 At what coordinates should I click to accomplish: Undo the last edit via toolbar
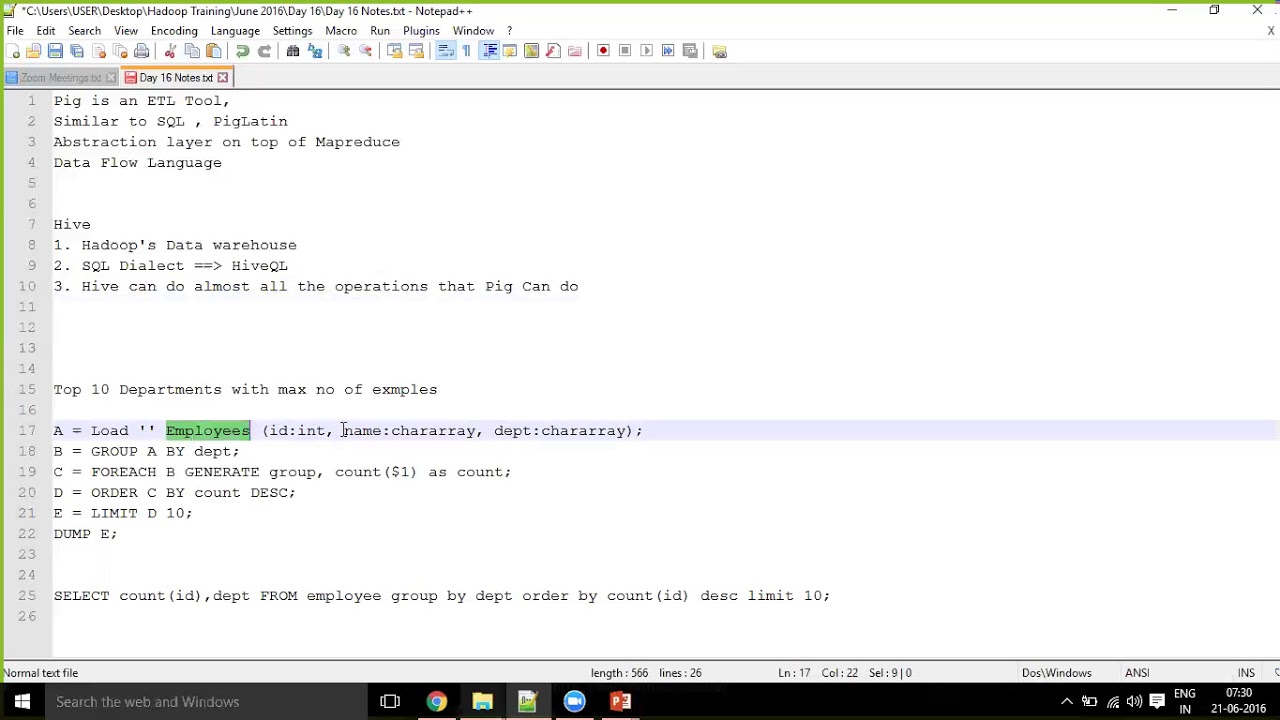point(242,51)
